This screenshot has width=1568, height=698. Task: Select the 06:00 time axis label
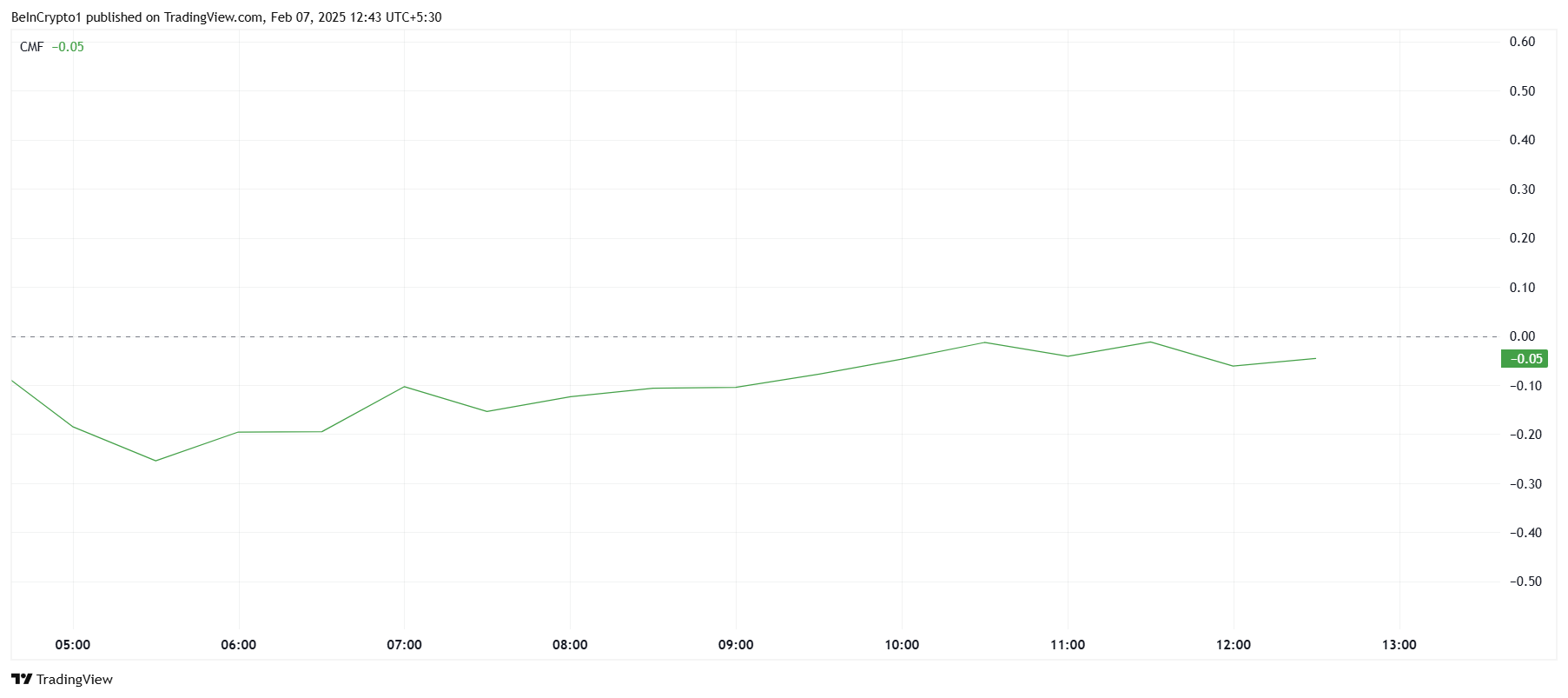(239, 645)
